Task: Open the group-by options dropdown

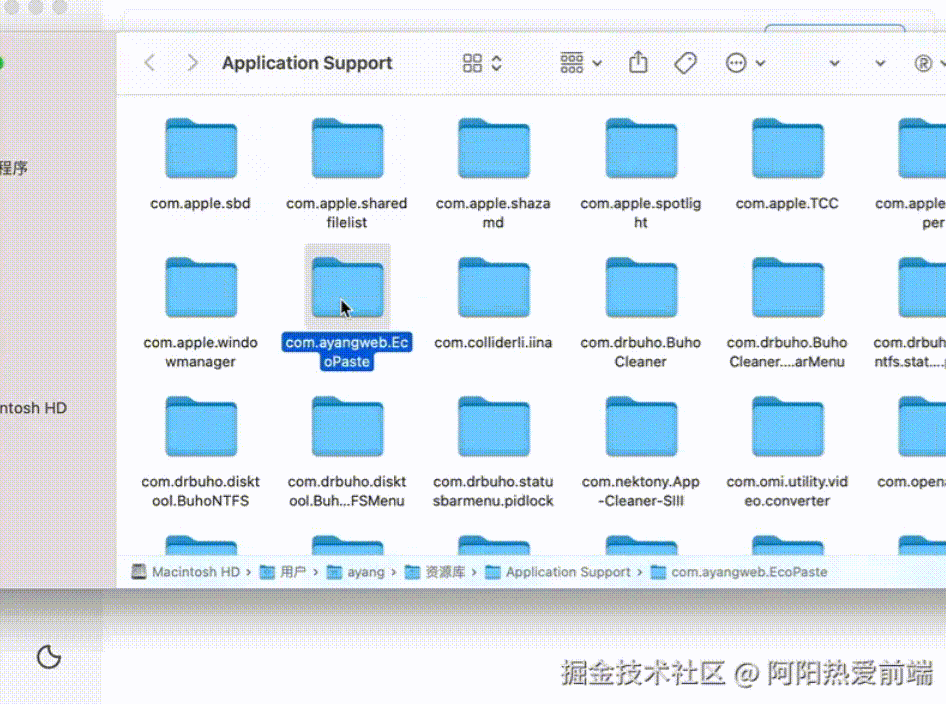Action: (x=580, y=63)
